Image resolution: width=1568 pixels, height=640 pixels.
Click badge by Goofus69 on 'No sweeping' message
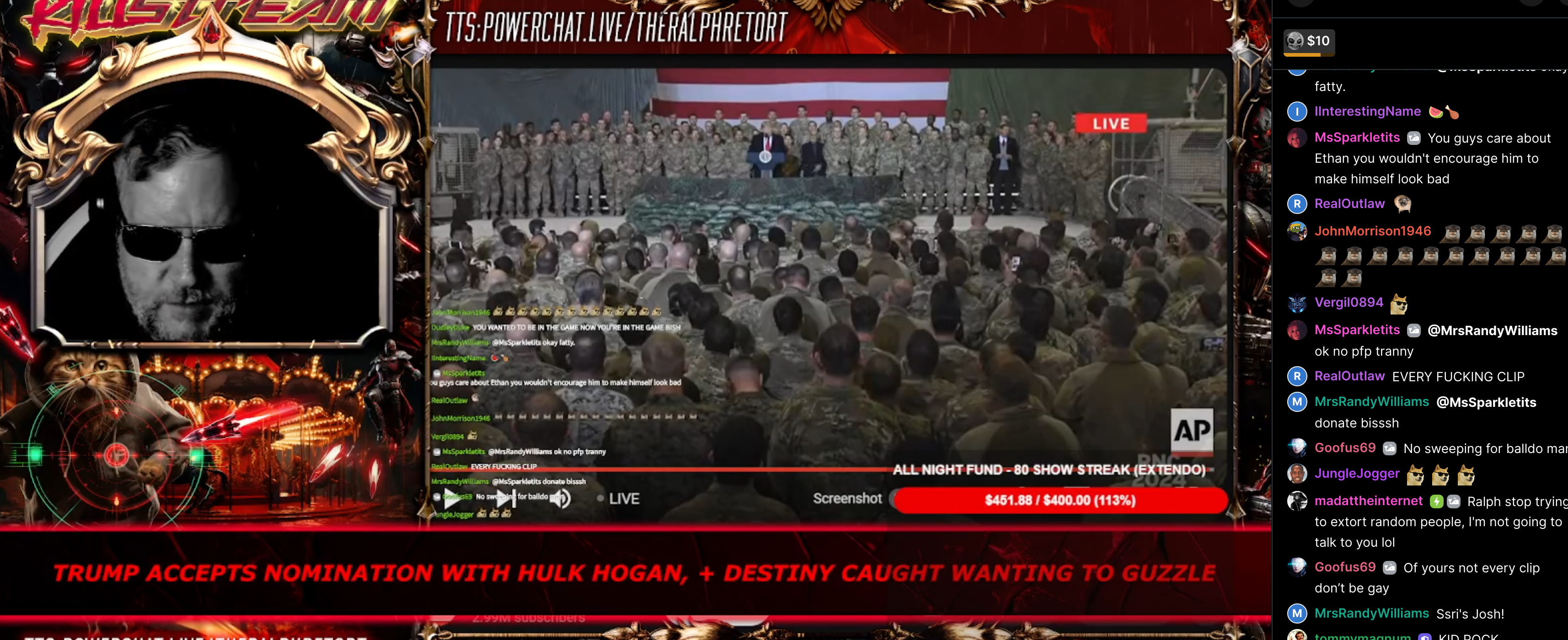pos(1389,449)
